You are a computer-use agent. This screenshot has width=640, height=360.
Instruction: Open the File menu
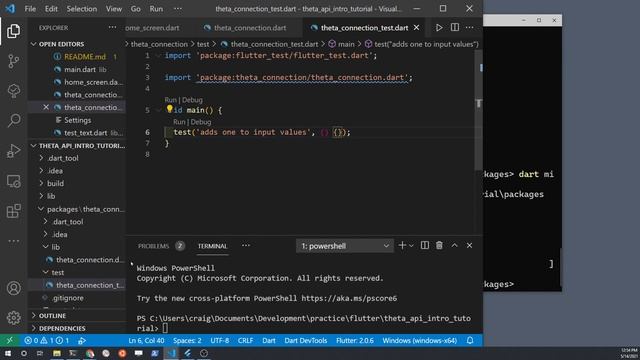30,9
